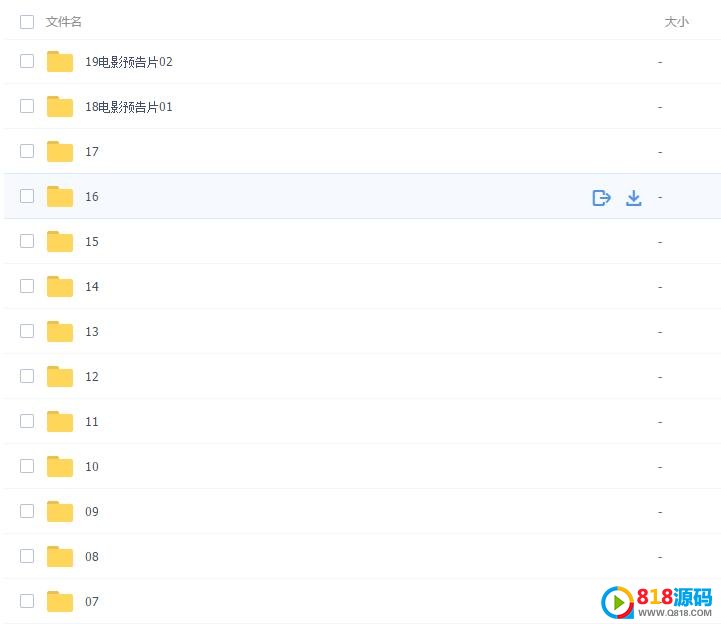Sort by the 大小 column header
This screenshot has height=624, width=721.
(x=676, y=22)
